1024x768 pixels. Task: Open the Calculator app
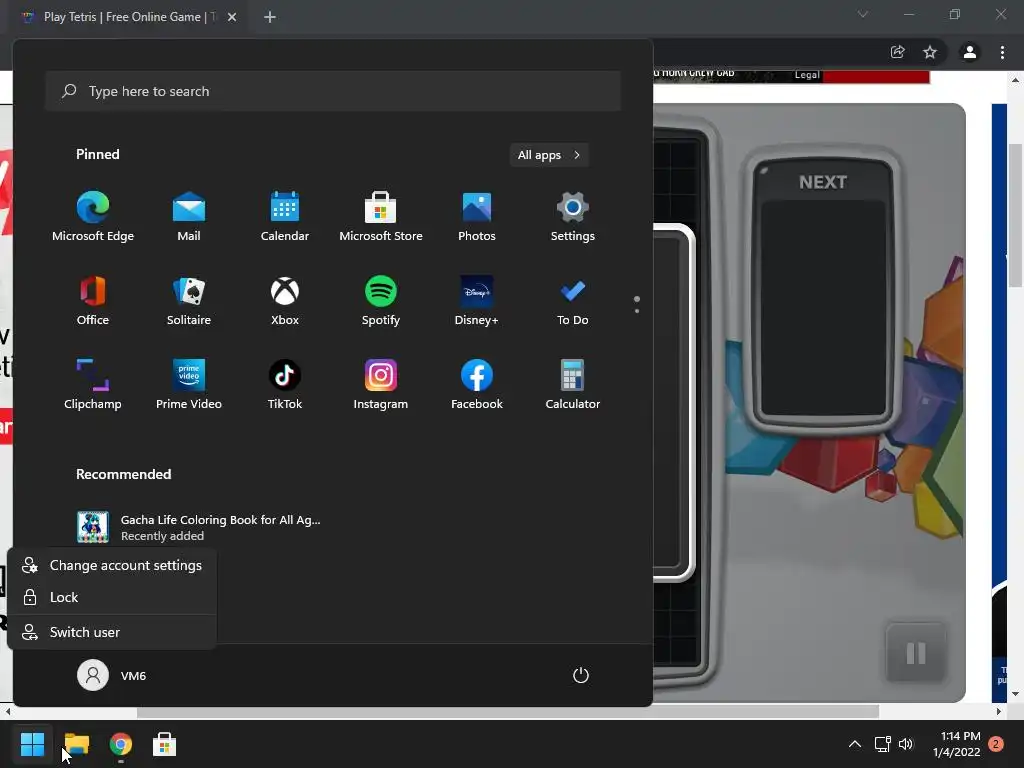[x=573, y=385]
